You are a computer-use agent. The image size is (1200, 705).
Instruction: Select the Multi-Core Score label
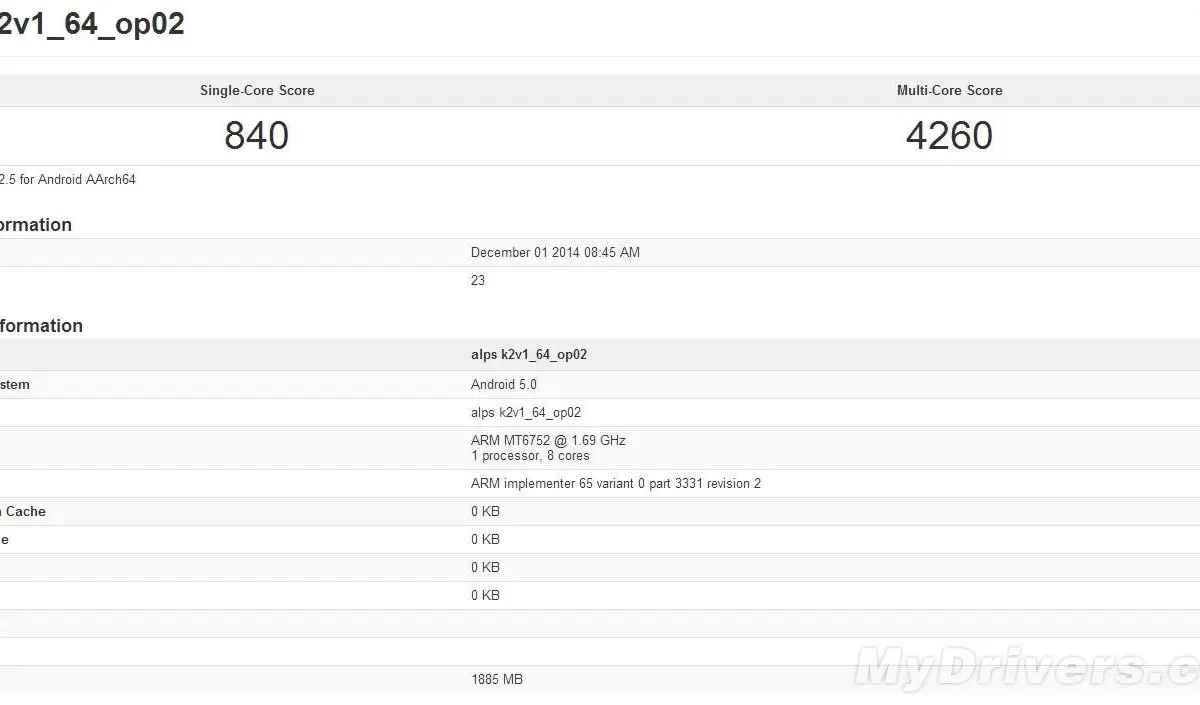(x=949, y=90)
